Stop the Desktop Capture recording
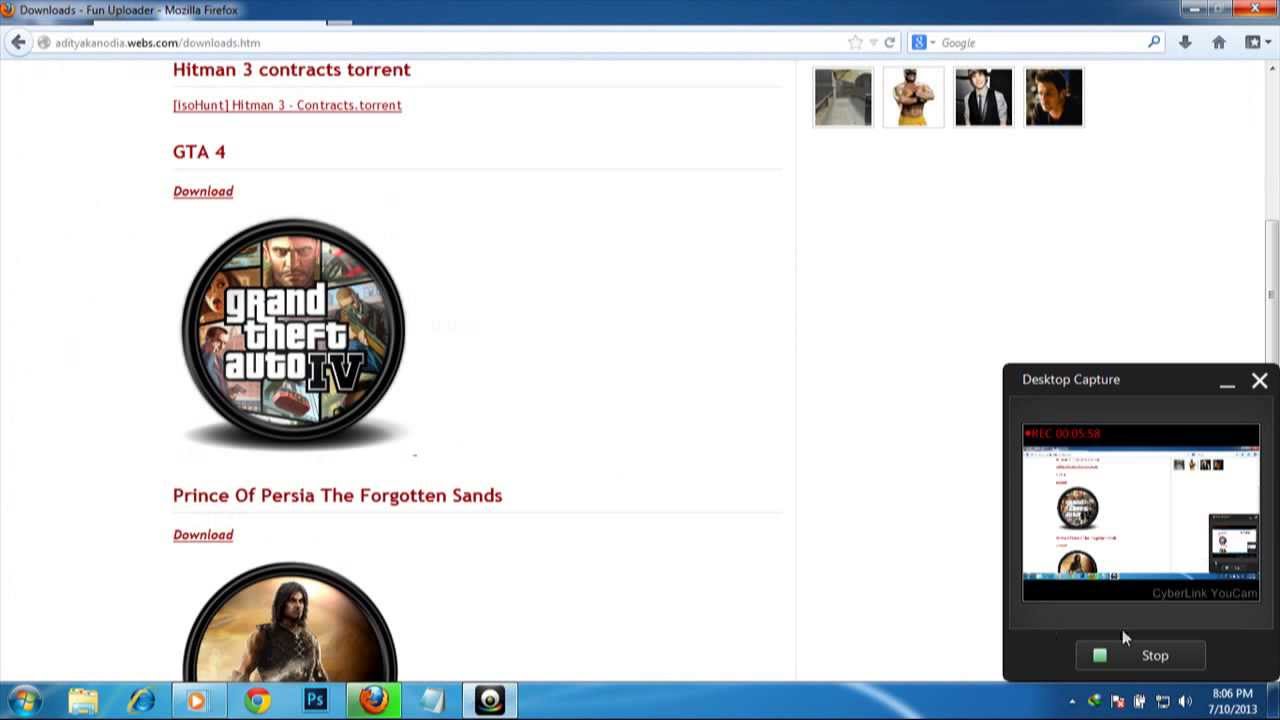Screen dimensions: 1280x720 1140,655
